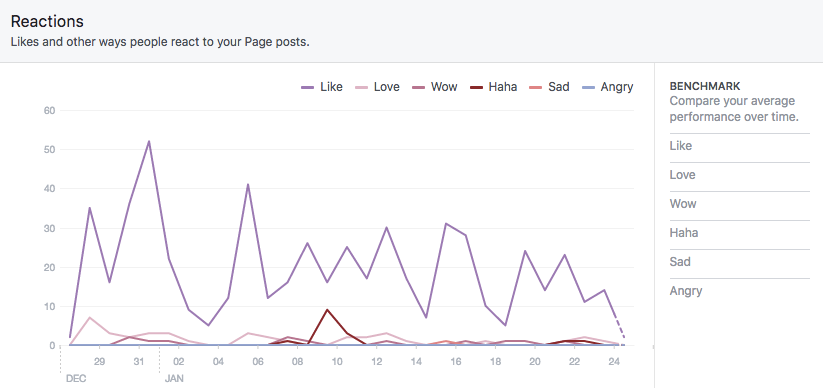Image resolution: width=823 pixels, height=388 pixels.
Task: Select the Wow benchmark option
Action: [x=740, y=204]
